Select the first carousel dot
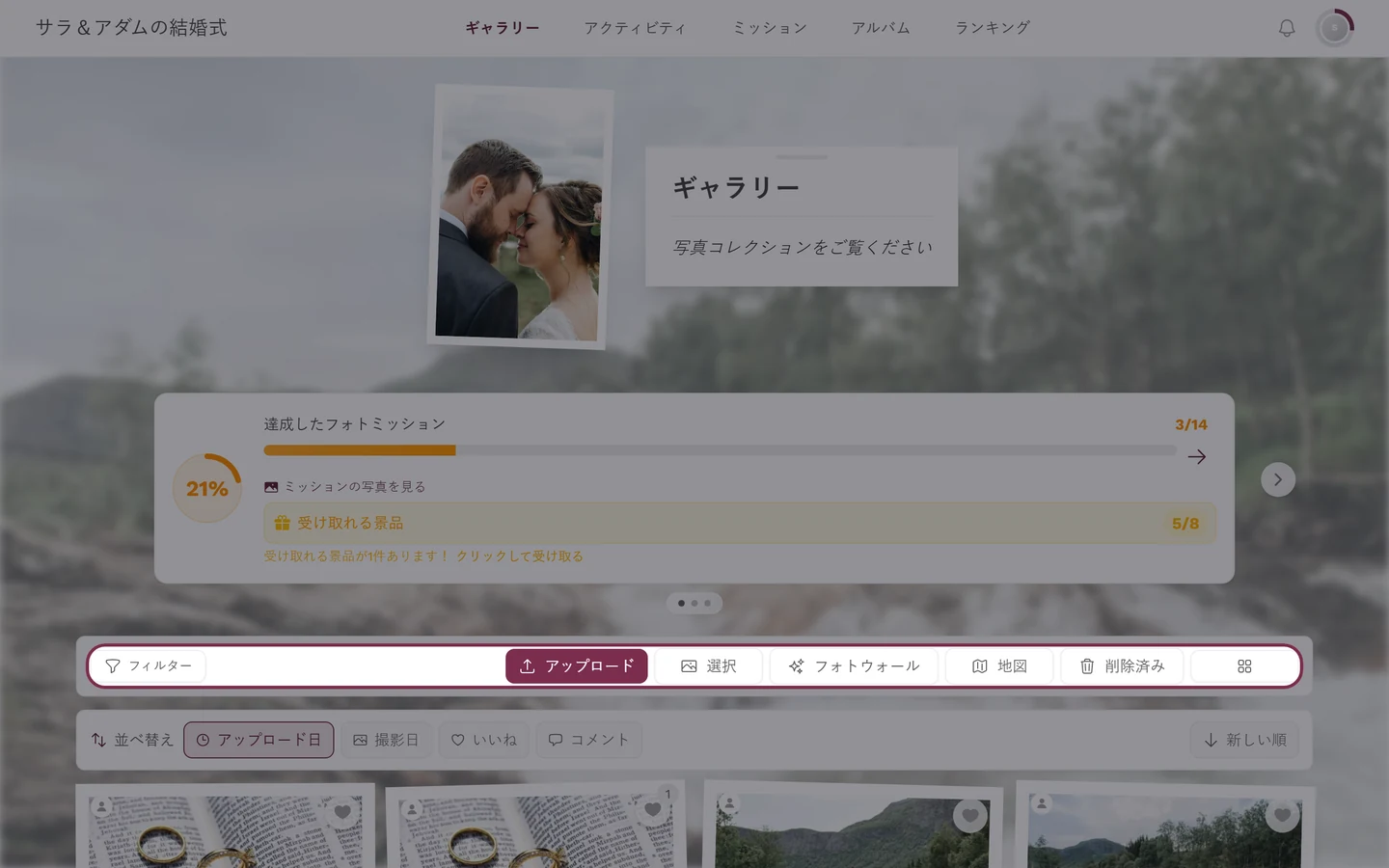Viewport: 1389px width, 868px height. click(x=681, y=604)
